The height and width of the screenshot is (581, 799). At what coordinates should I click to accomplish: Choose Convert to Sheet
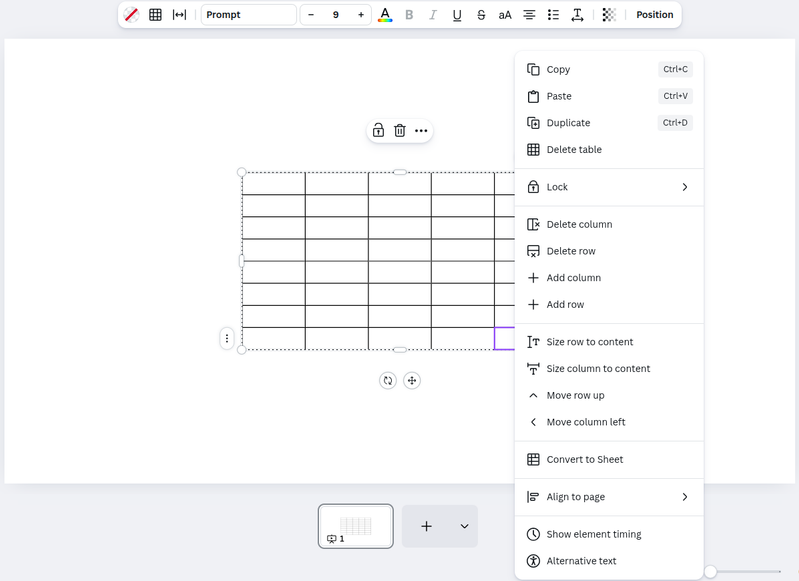609,459
